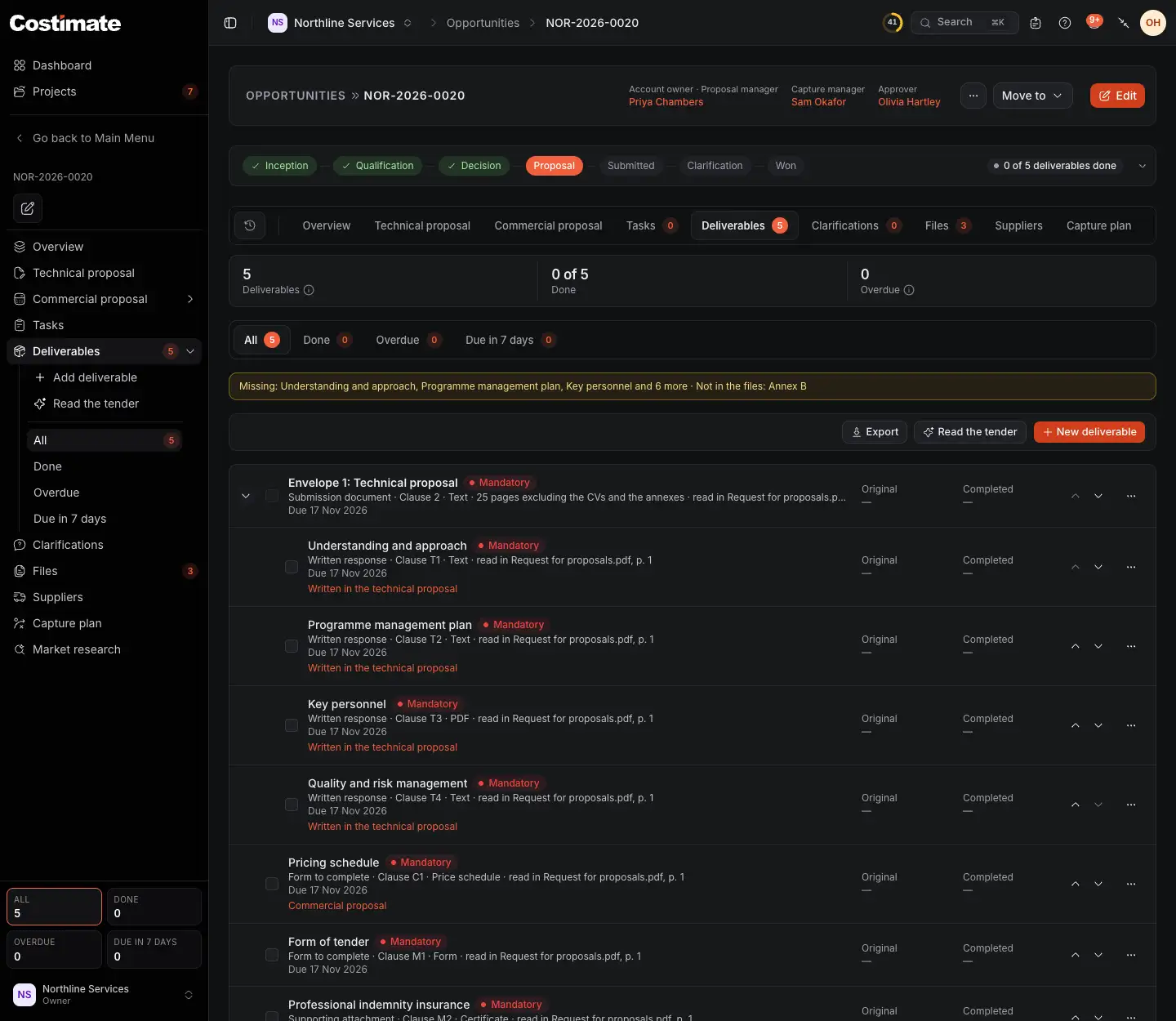Move Key personnel down
The width and height of the screenshot is (1176, 1021).
coord(1098,725)
